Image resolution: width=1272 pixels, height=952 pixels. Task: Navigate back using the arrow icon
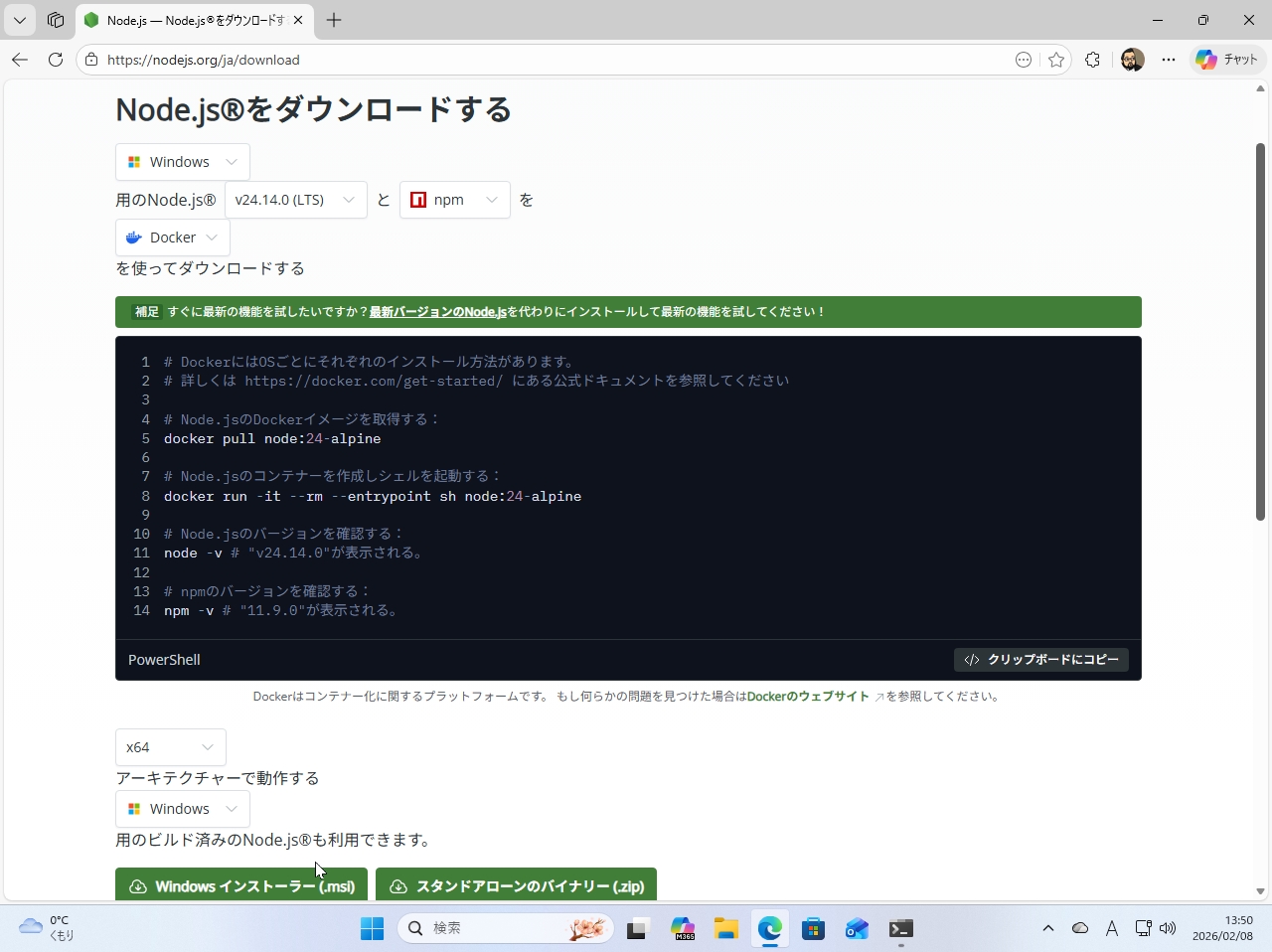pos(20,60)
